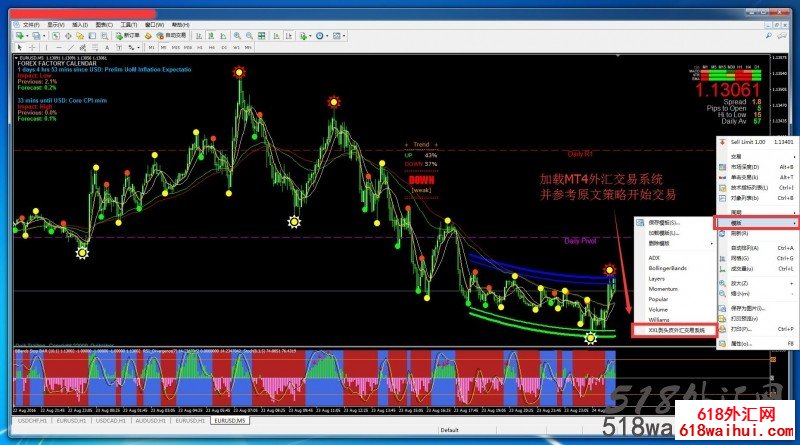Screen dimensions: 800x445
Task: Switch to the AUDUSD,H1 chart tab
Action: coord(151,421)
